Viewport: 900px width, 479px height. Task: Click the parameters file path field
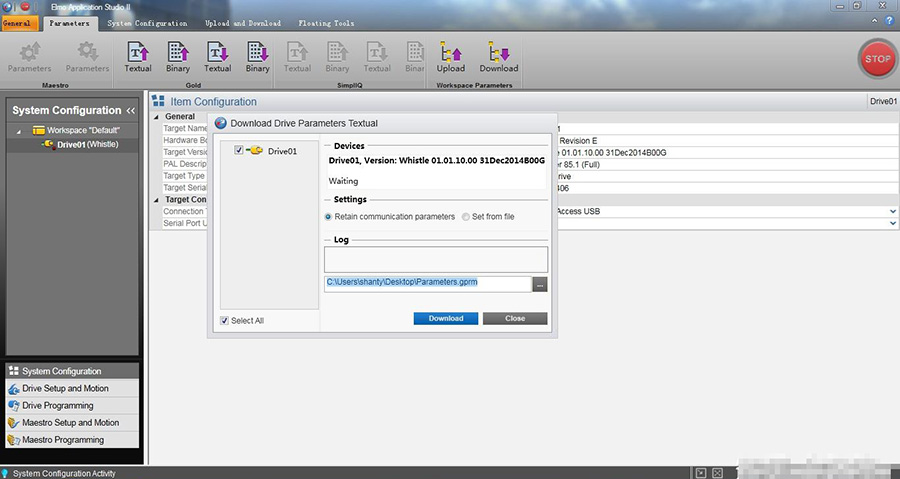click(x=427, y=283)
